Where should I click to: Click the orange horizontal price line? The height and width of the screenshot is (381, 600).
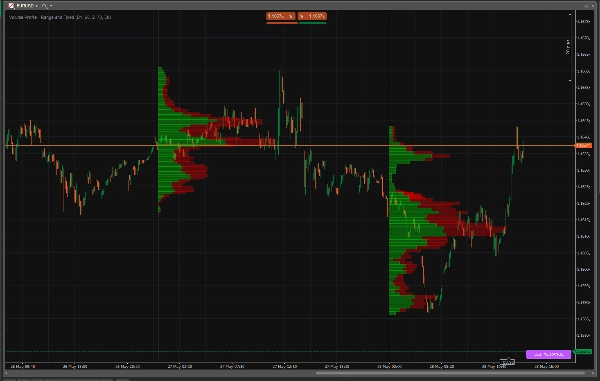tap(290, 146)
